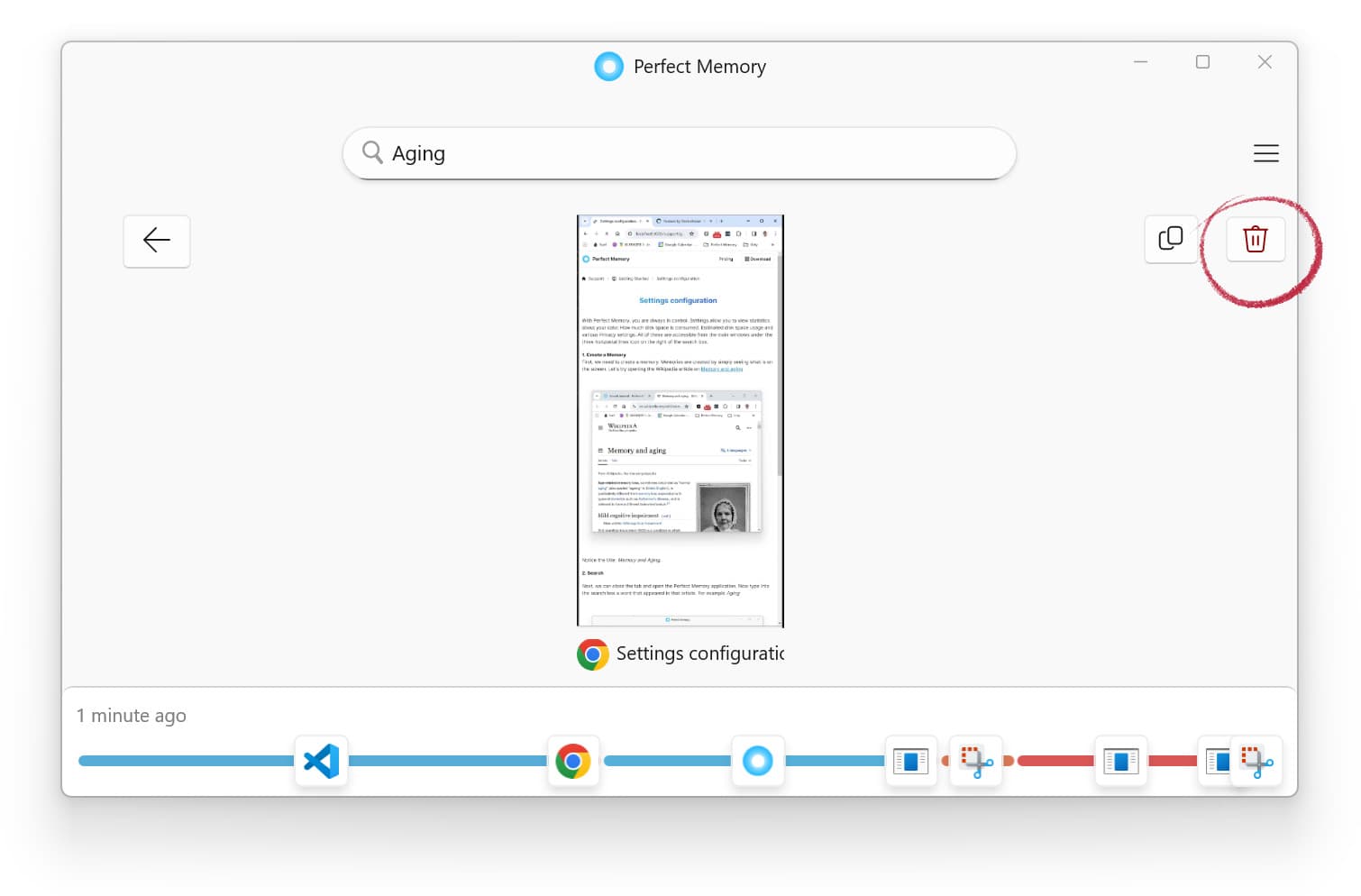Jump to the Chrome marker on the timeline

[573, 761]
